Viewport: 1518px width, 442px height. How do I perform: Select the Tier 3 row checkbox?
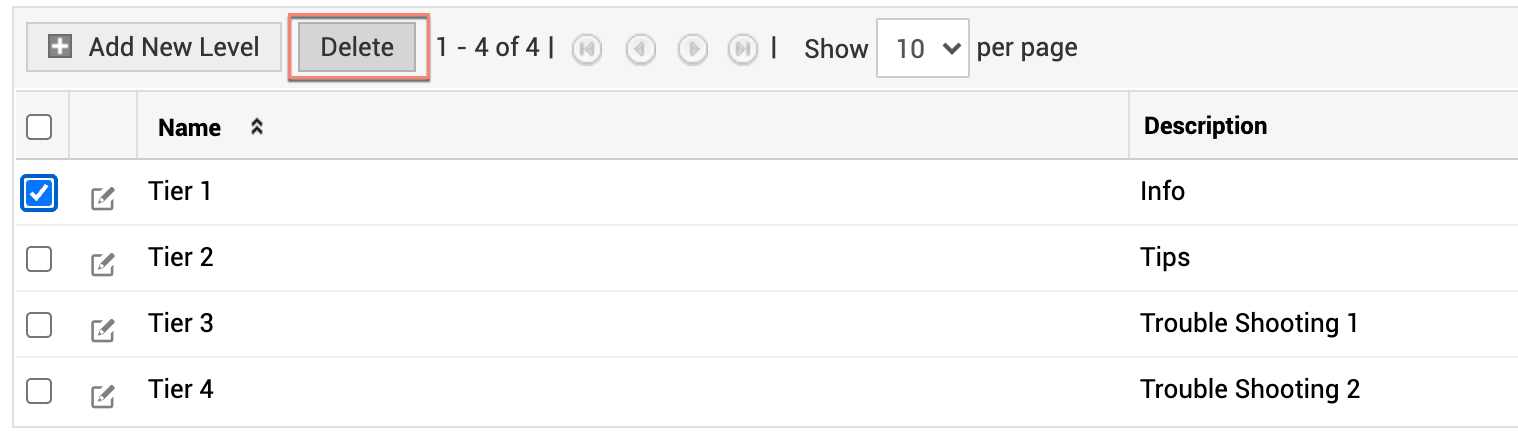point(39,325)
